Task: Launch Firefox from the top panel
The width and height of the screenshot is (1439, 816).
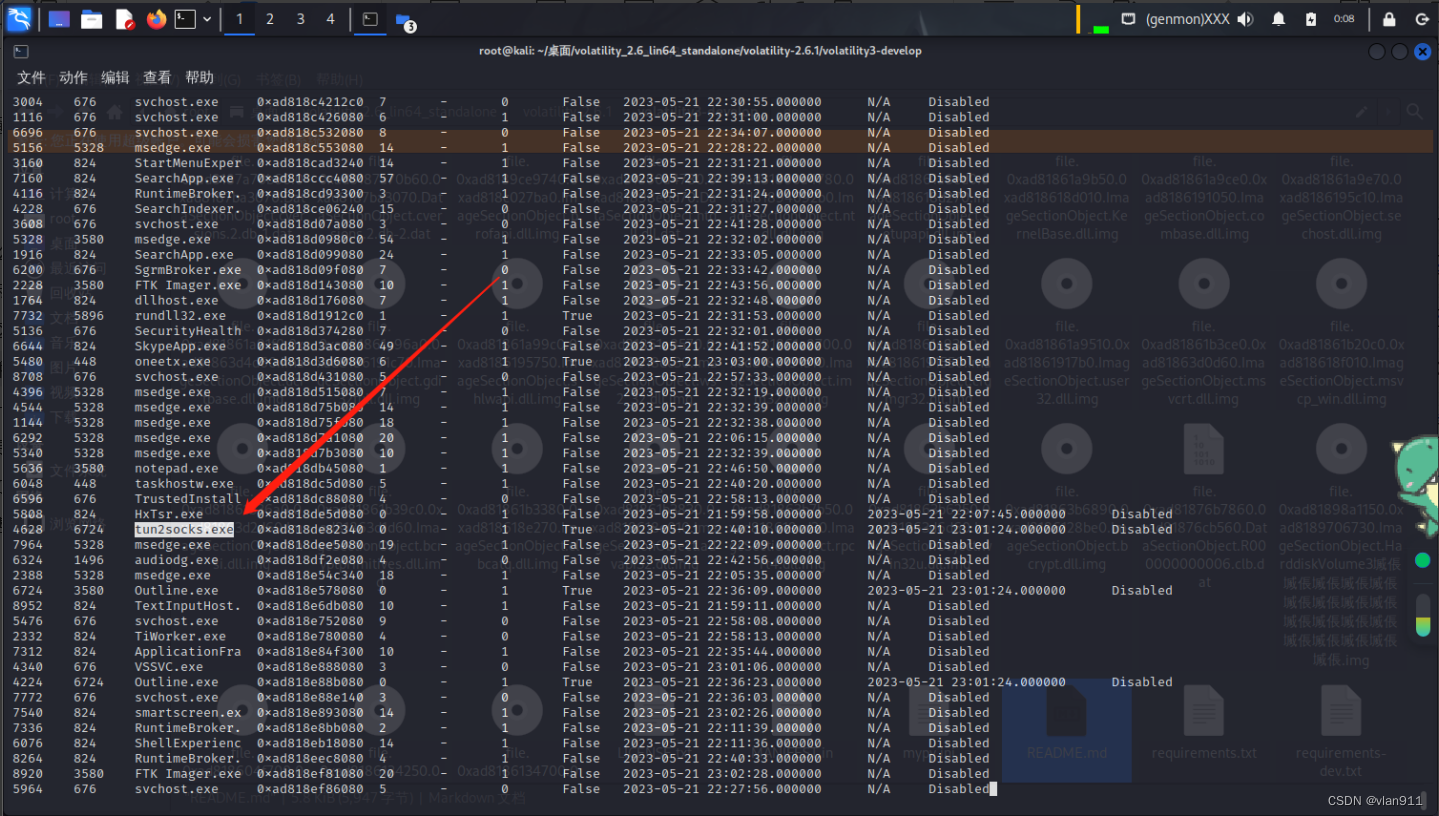Action: click(156, 19)
